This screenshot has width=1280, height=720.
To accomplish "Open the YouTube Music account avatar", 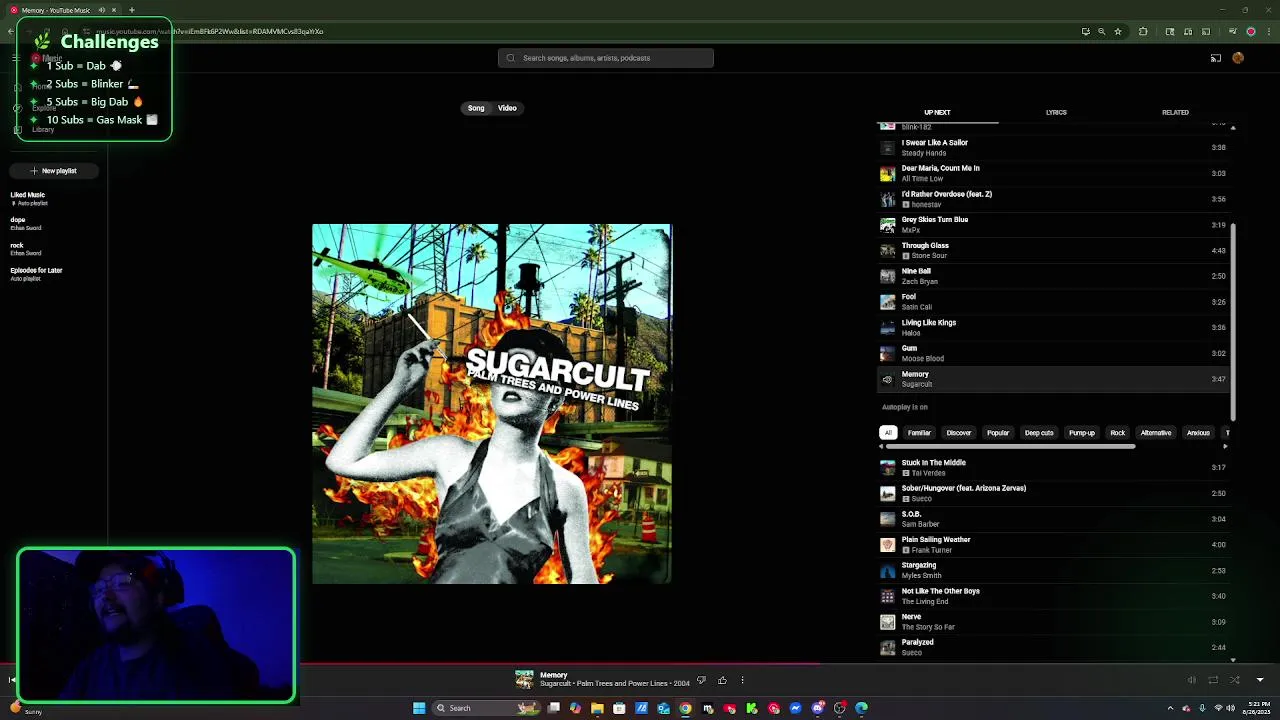I will coord(1238,58).
